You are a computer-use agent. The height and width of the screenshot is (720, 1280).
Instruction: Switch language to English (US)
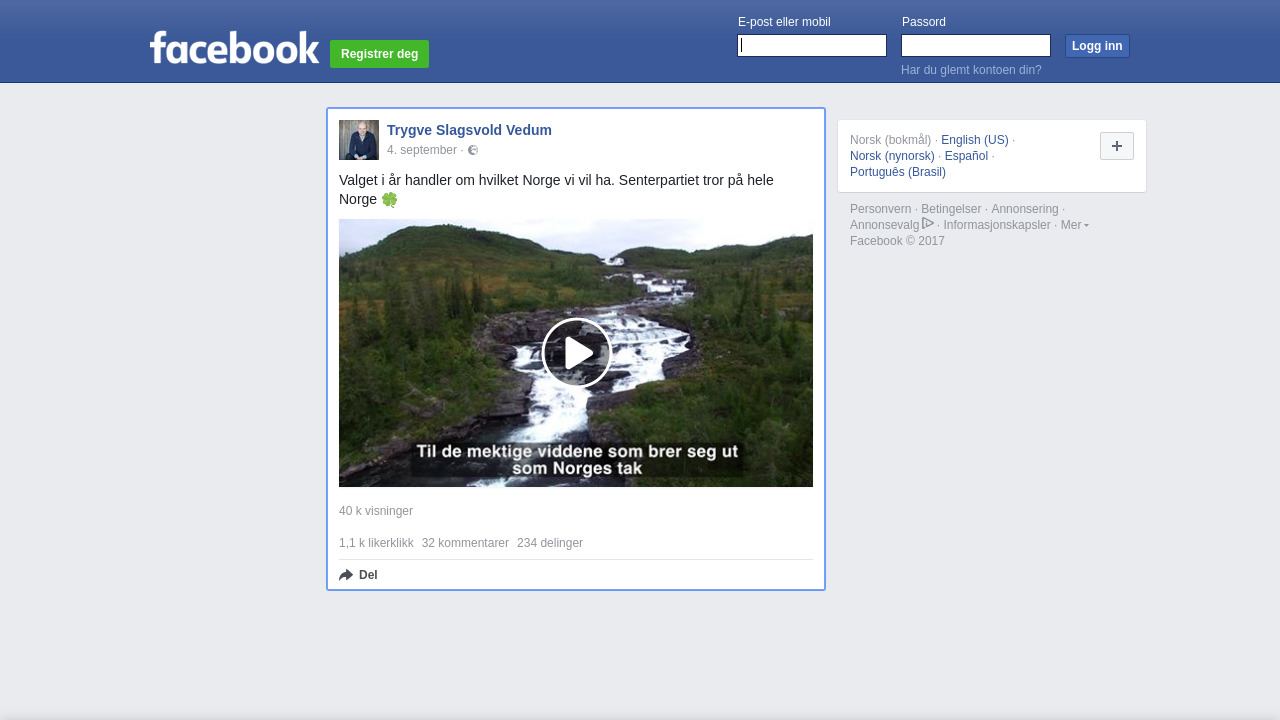(x=975, y=140)
